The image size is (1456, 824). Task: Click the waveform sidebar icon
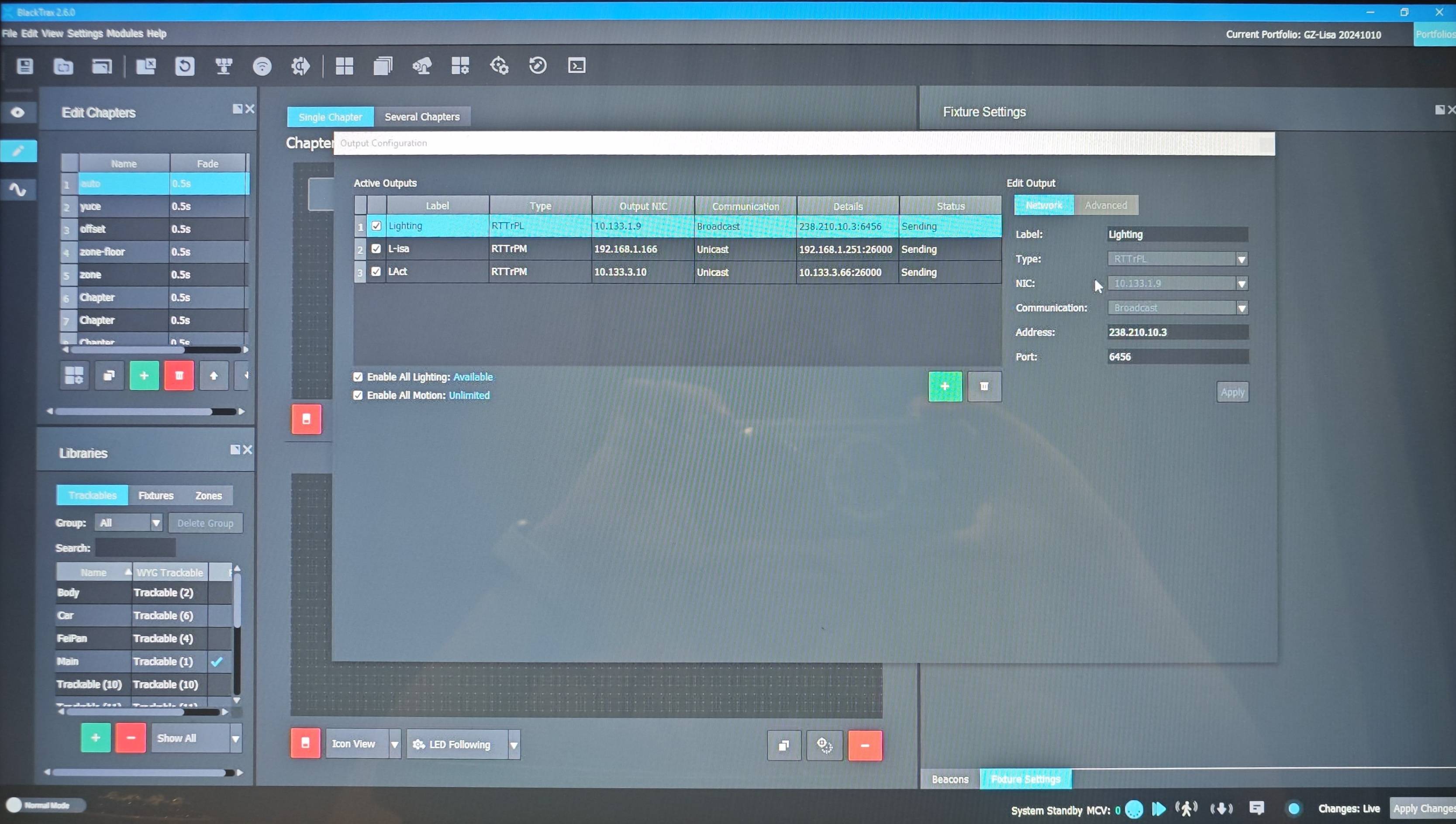pyautogui.click(x=18, y=189)
